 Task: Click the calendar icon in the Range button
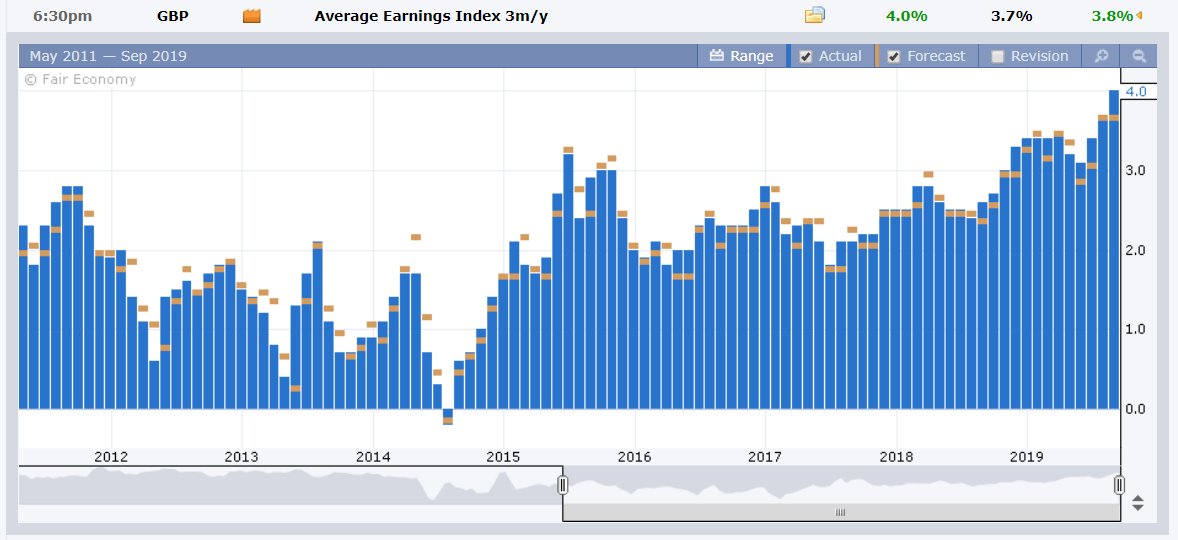coord(717,56)
